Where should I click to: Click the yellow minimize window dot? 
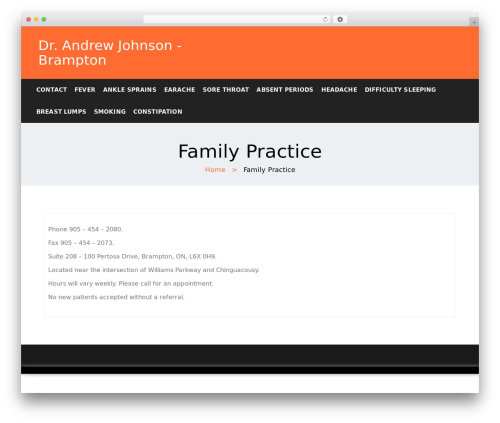point(36,19)
